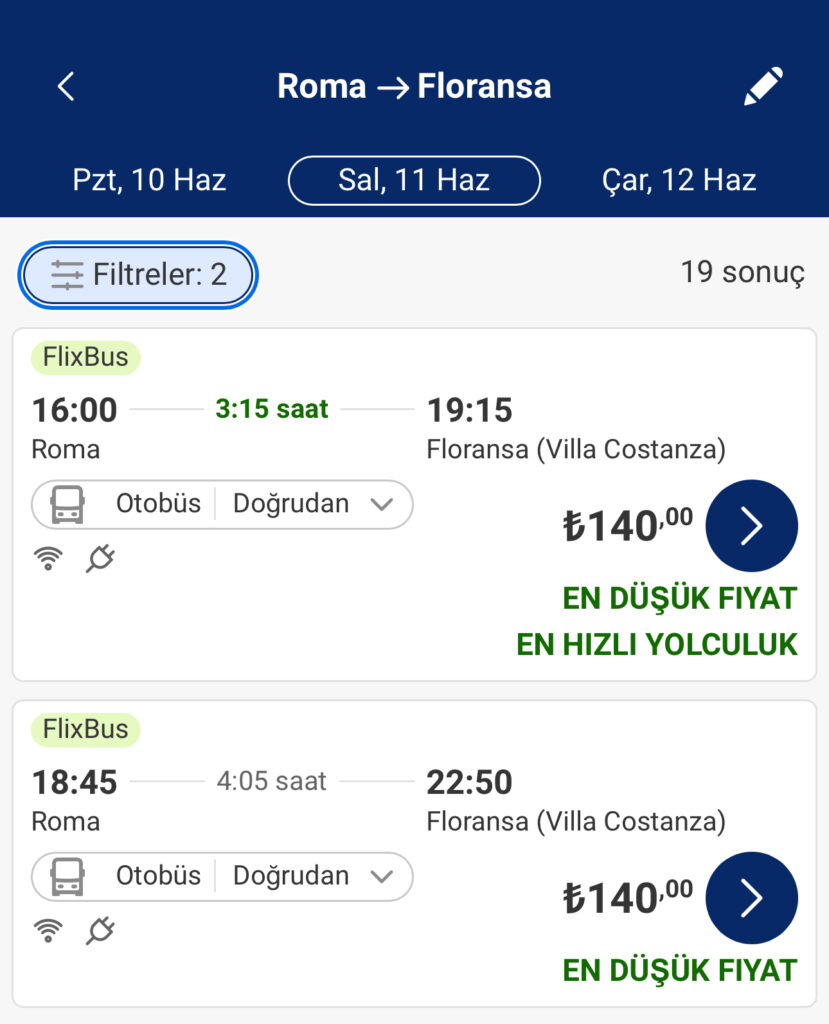Screen dimensions: 829x1024
Task: Tap the ₺140 price on the 16:00 trip
Action: click(628, 525)
